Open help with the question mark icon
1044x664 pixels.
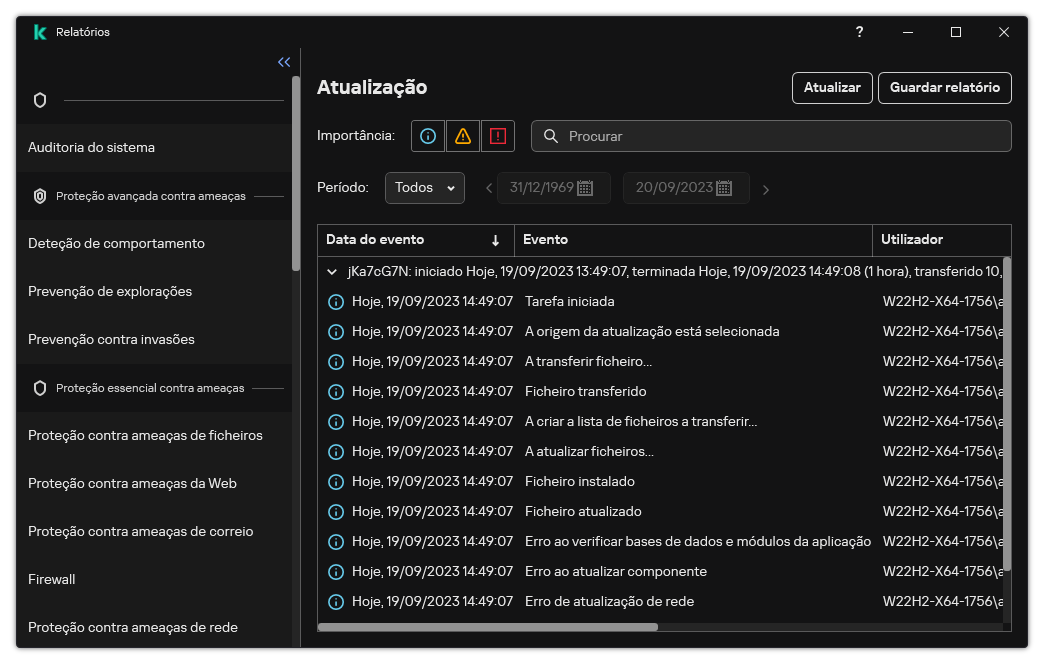click(x=859, y=32)
